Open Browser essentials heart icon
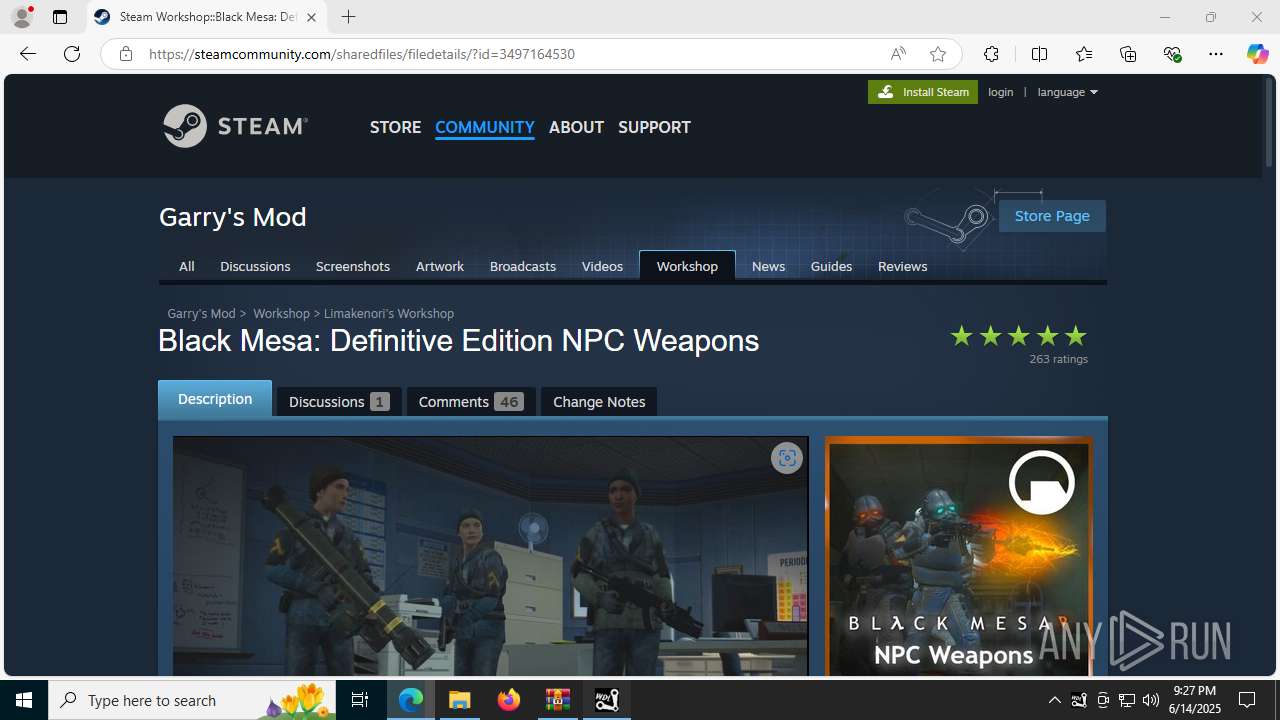The height and width of the screenshot is (720, 1280). coord(1172,54)
